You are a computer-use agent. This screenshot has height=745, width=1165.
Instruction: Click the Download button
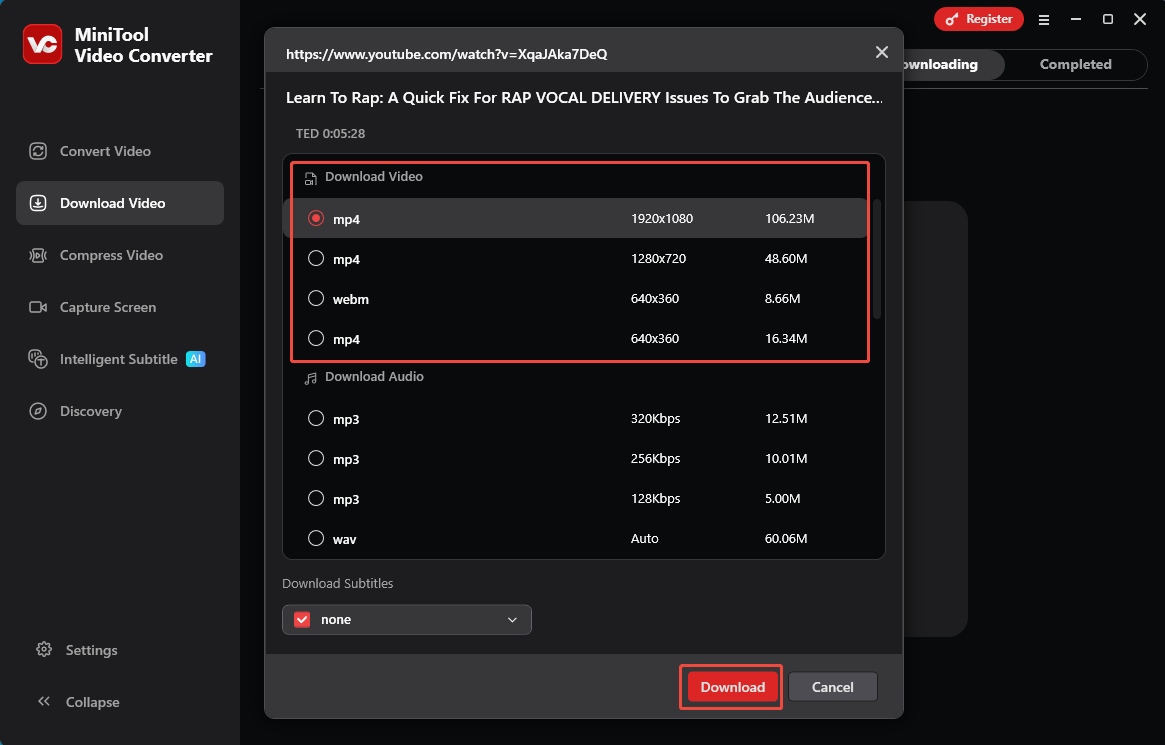coord(731,687)
